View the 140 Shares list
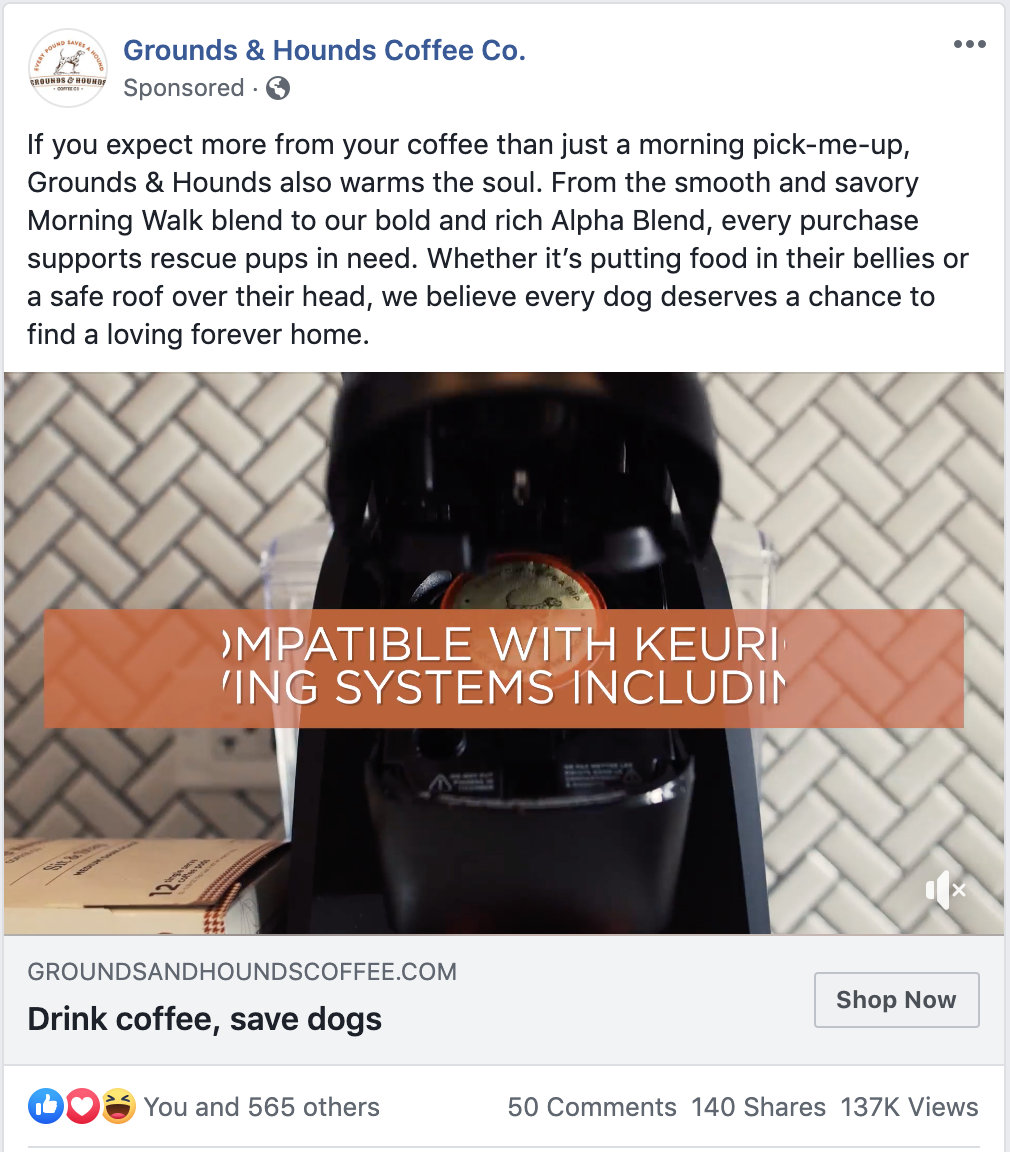Image resolution: width=1010 pixels, height=1152 pixels. pyautogui.click(x=759, y=1106)
